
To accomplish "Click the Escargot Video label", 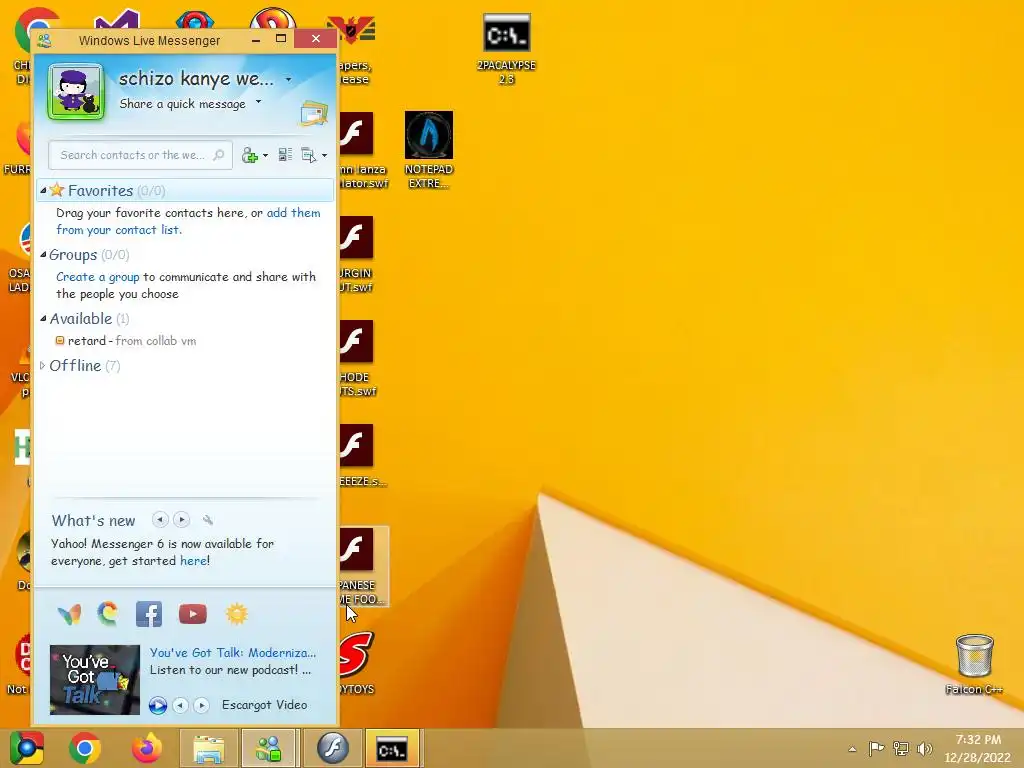I will (x=264, y=705).
